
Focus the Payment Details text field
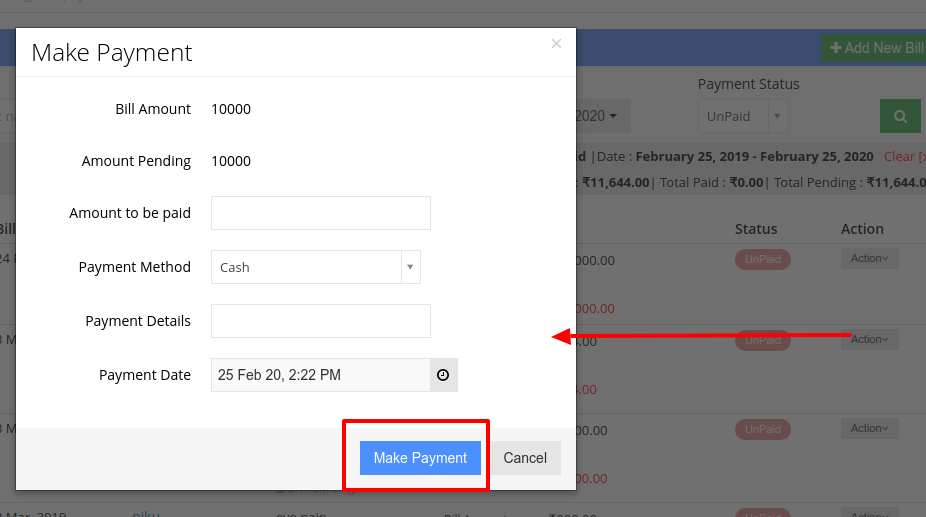click(x=321, y=321)
